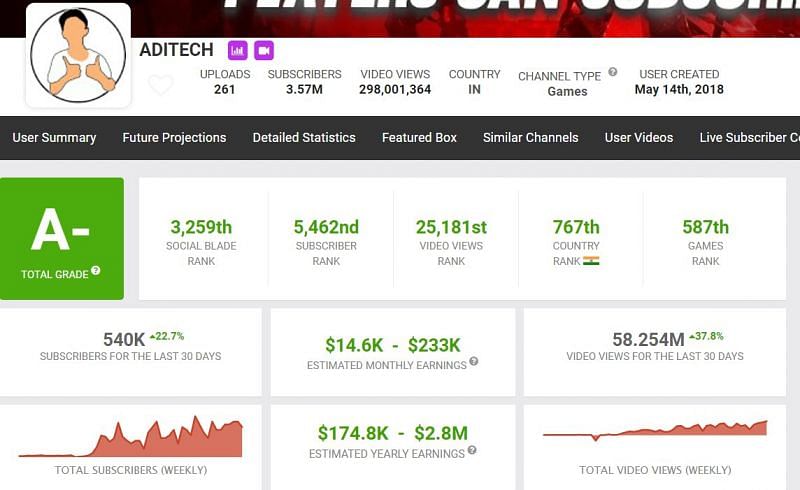The width and height of the screenshot is (800, 490).
Task: Open the User Summary tab
Action: pyautogui.click(x=54, y=137)
